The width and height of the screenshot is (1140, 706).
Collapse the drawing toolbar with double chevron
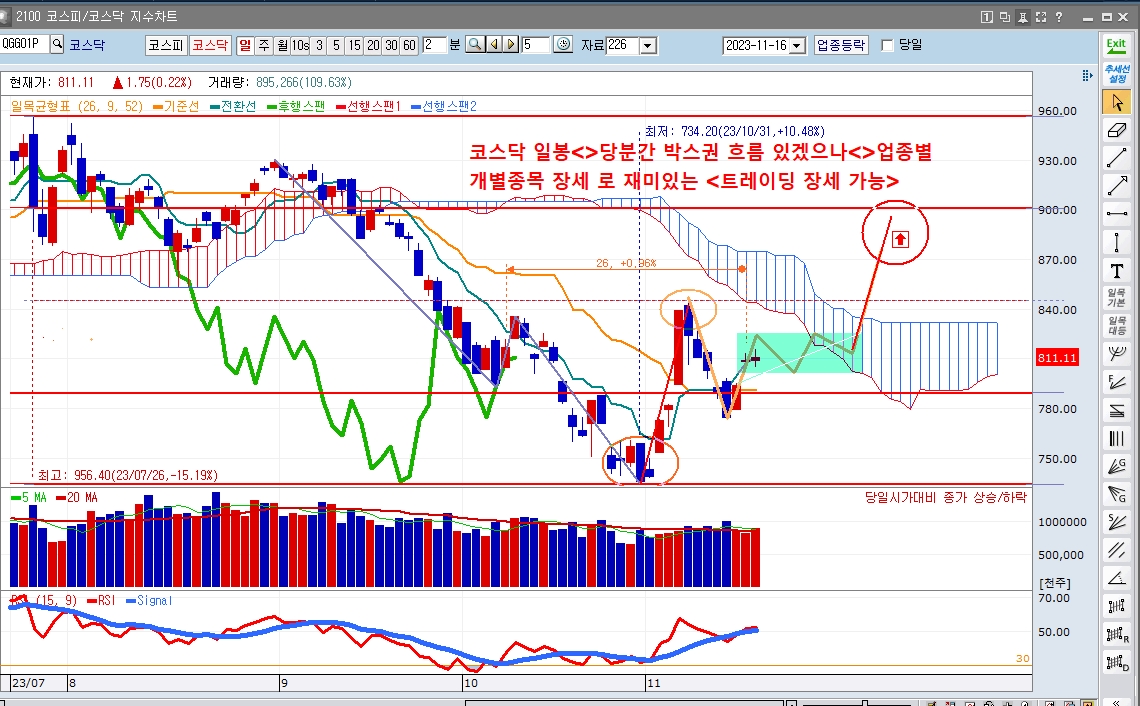(1116, 701)
